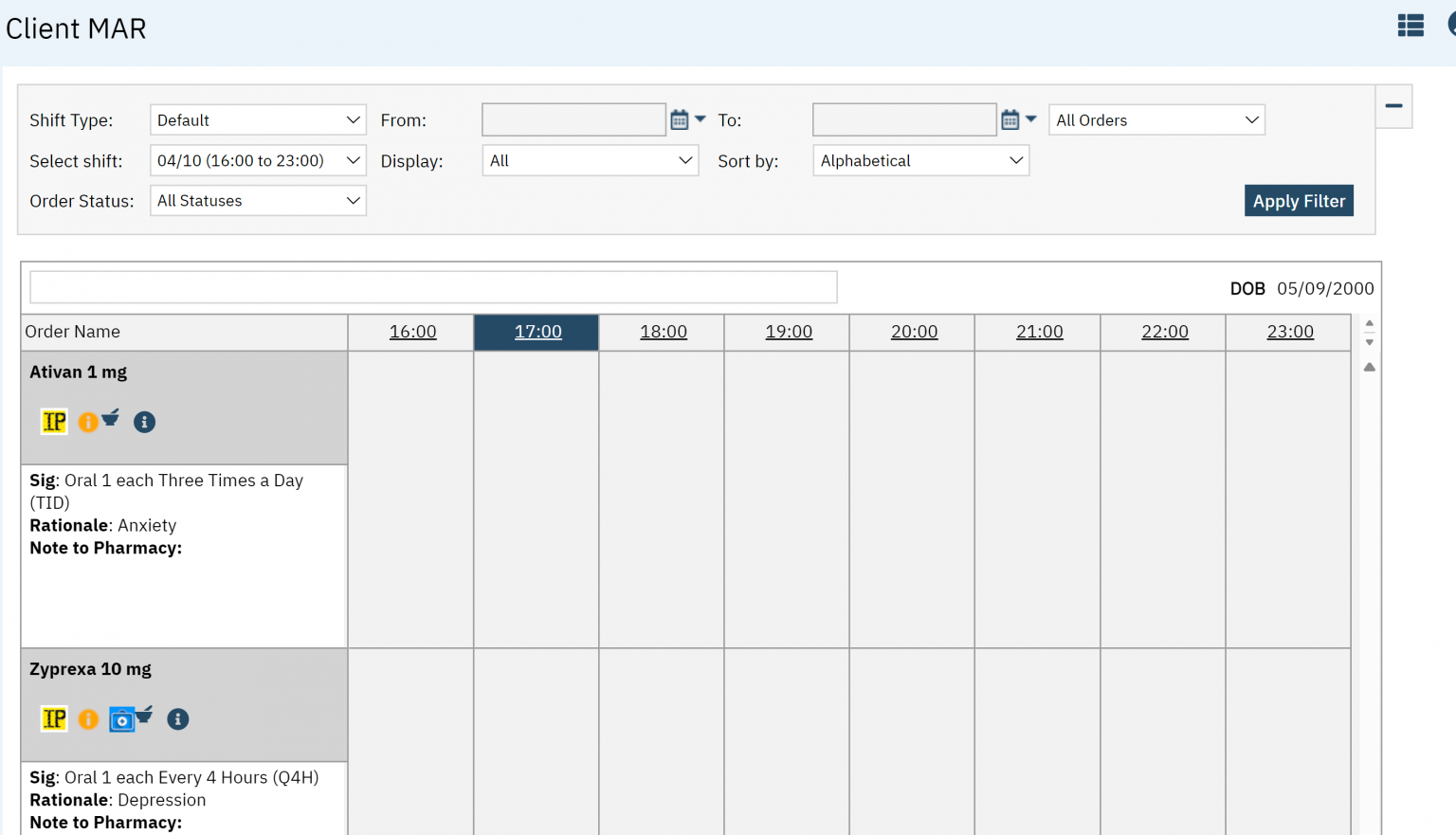Select the 22:00 time column header
The width and height of the screenshot is (1456, 835).
pyautogui.click(x=1165, y=332)
